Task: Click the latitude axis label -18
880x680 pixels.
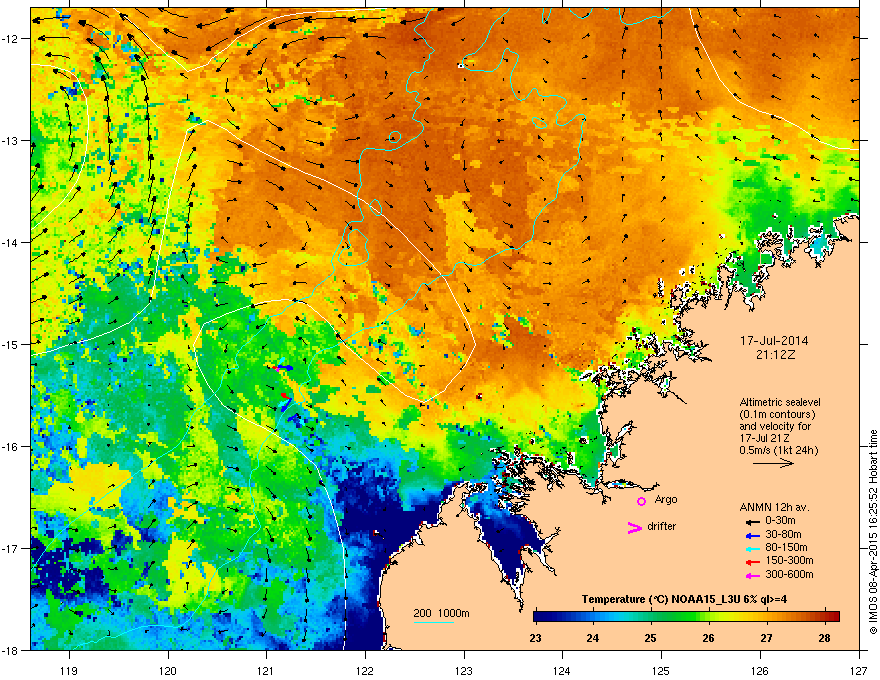Action: coord(10,650)
